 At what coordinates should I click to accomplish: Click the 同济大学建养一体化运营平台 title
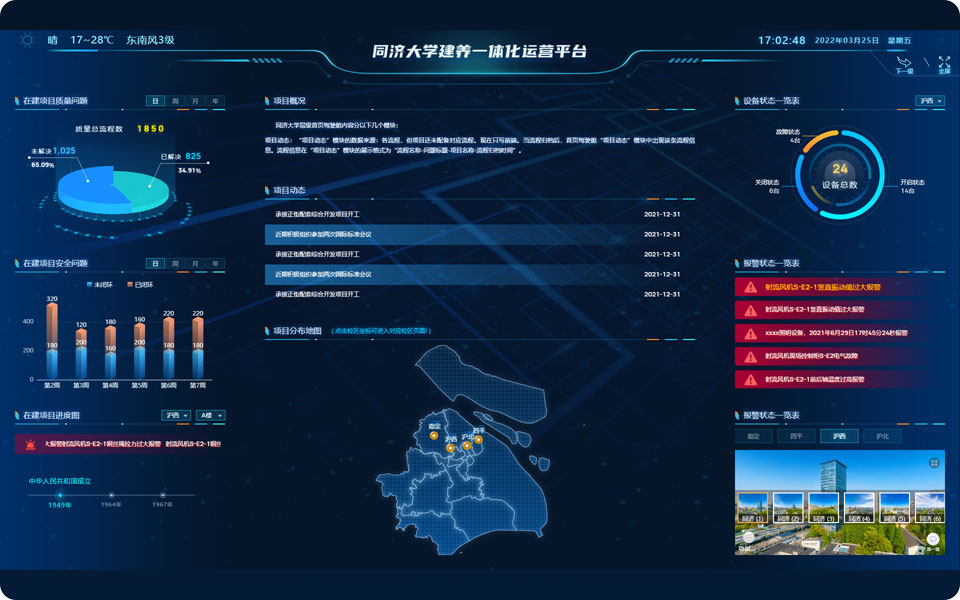[479, 51]
